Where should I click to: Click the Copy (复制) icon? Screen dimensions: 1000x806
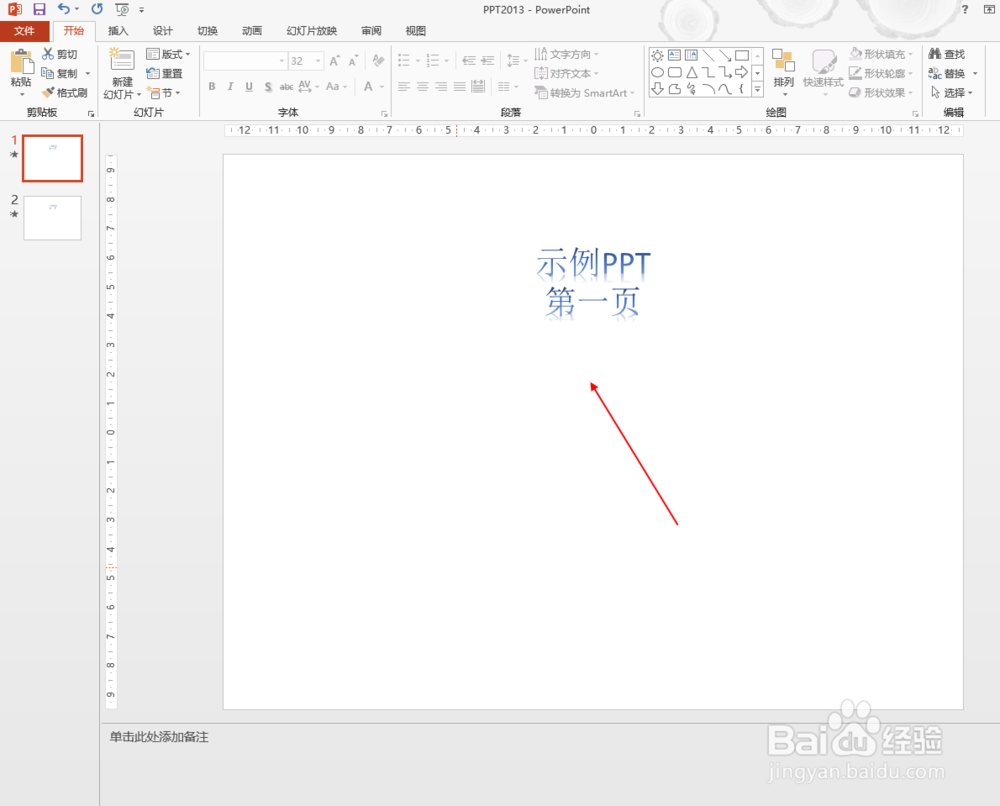[x=47, y=72]
